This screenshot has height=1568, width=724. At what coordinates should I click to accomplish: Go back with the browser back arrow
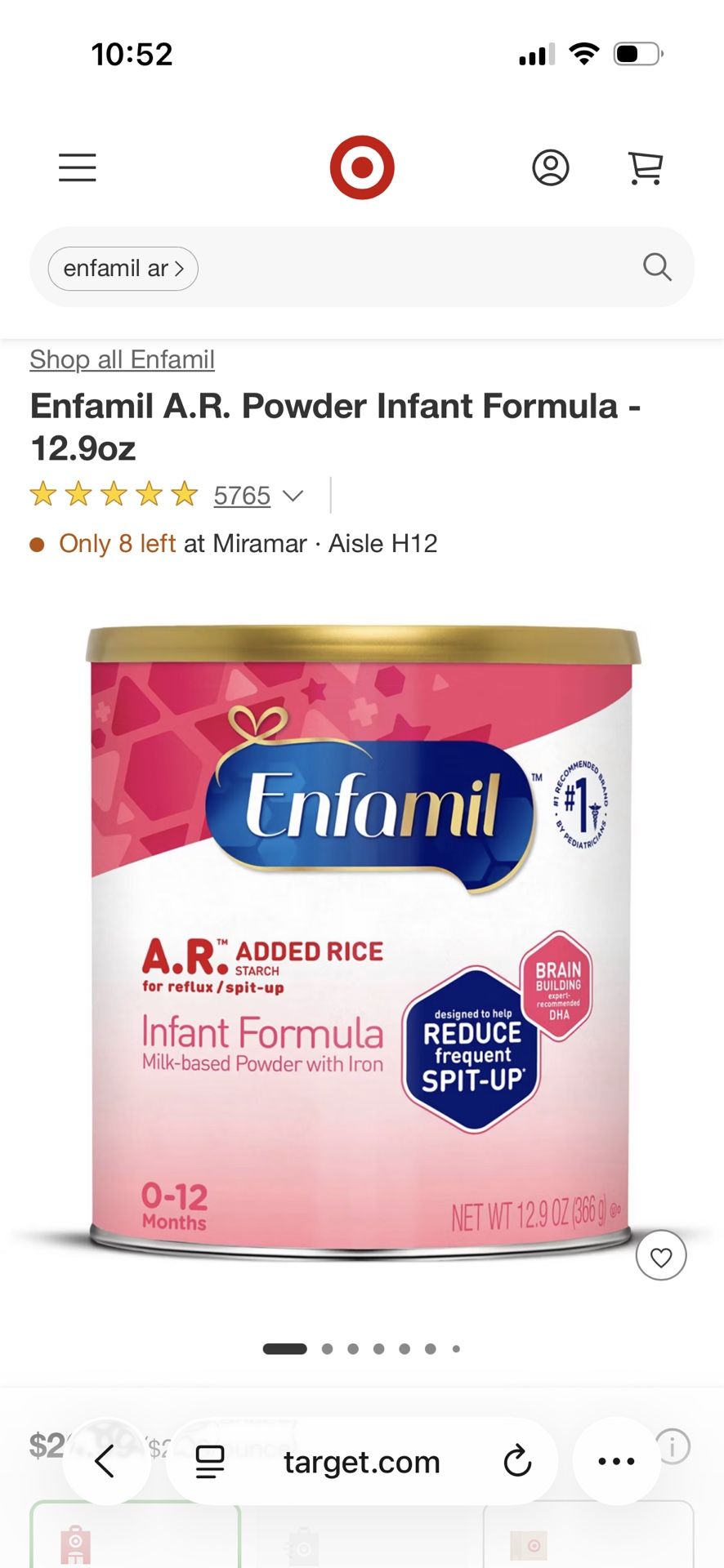click(x=105, y=1461)
